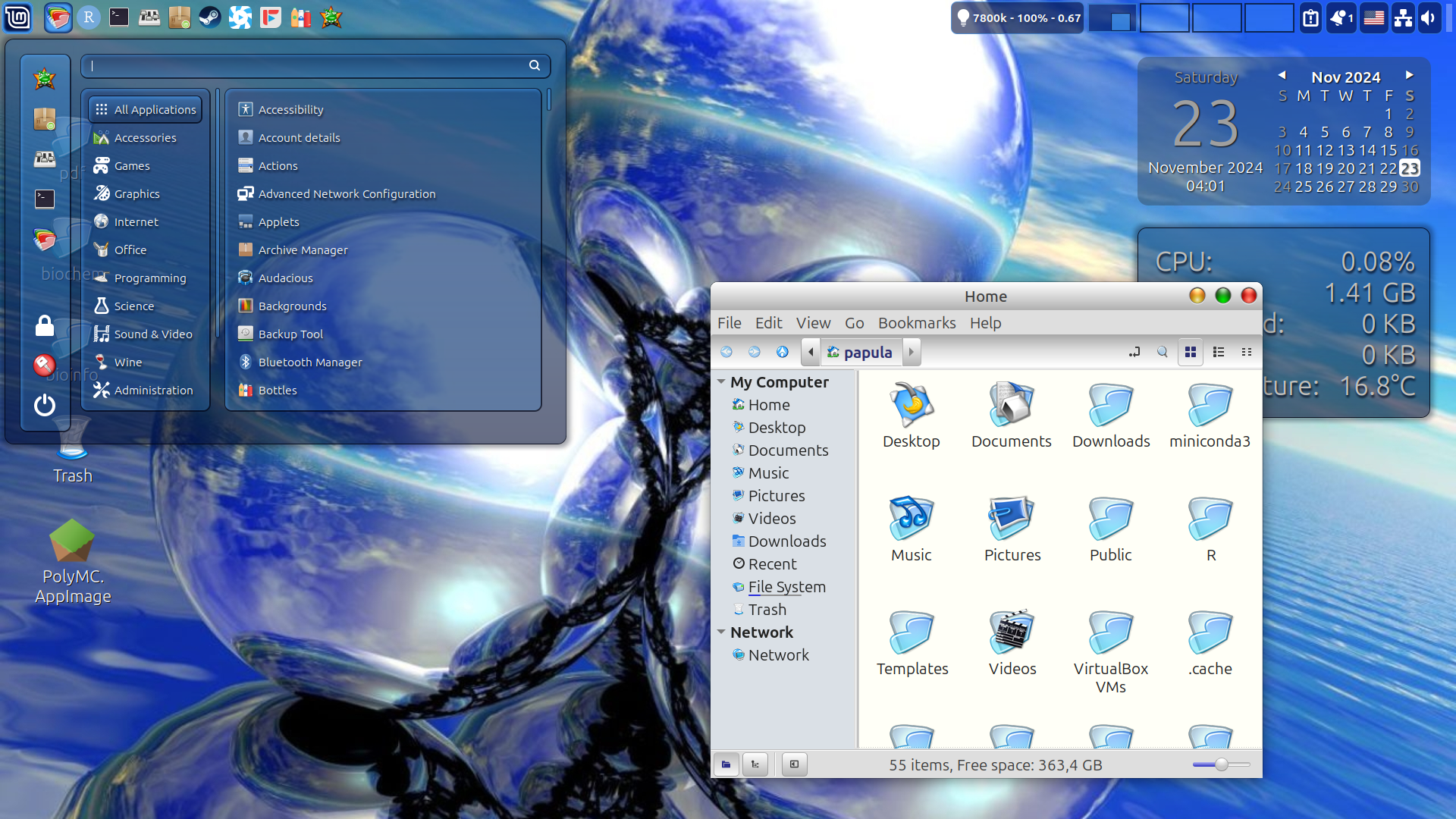Open the Go menu
1456x819 pixels.
[855, 323]
